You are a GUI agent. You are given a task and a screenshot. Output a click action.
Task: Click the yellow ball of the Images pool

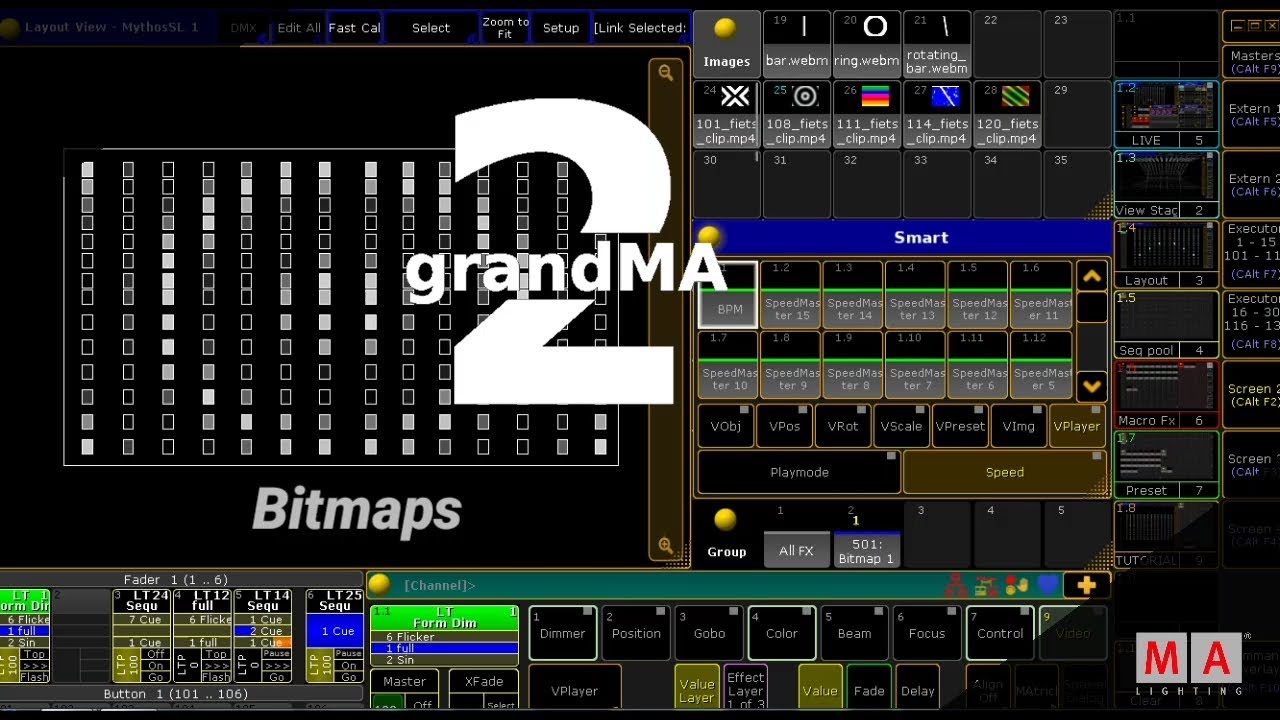(x=727, y=28)
